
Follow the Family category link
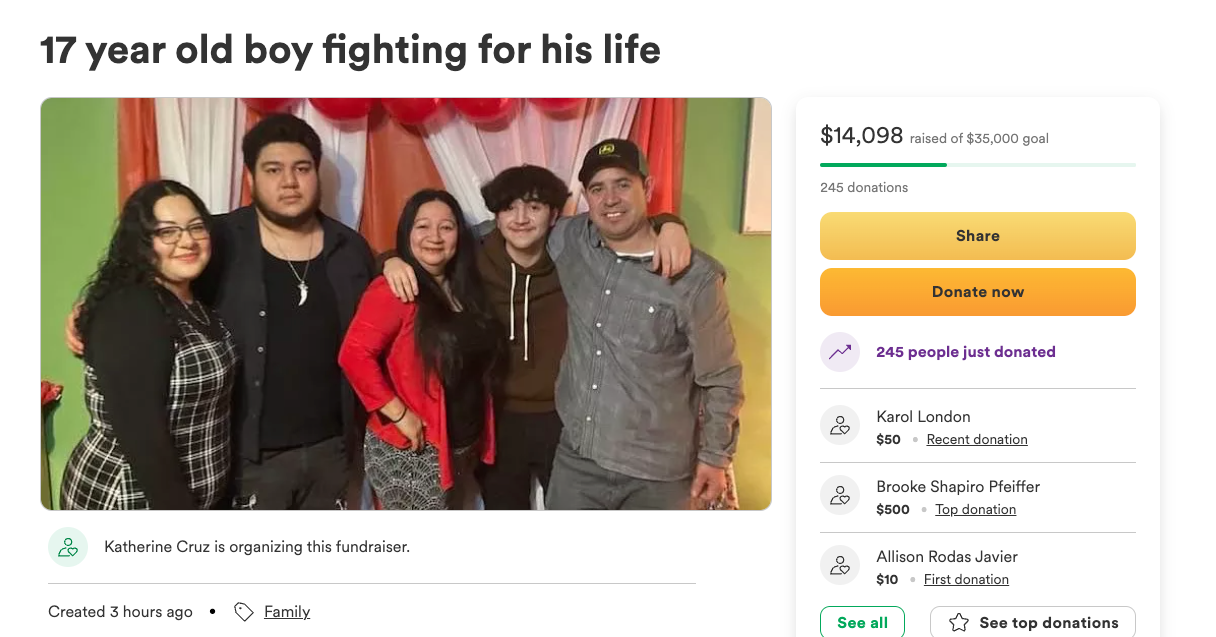[x=287, y=612]
